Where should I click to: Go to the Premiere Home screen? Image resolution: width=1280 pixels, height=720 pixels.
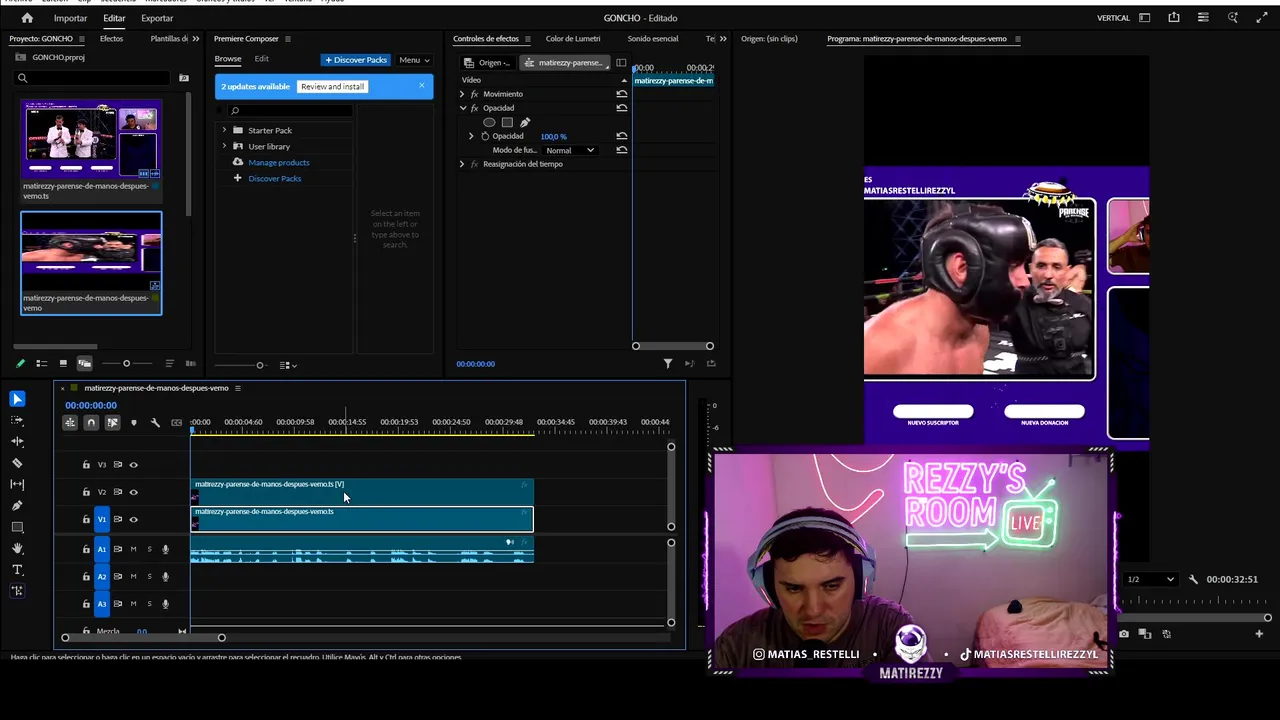pyautogui.click(x=27, y=18)
